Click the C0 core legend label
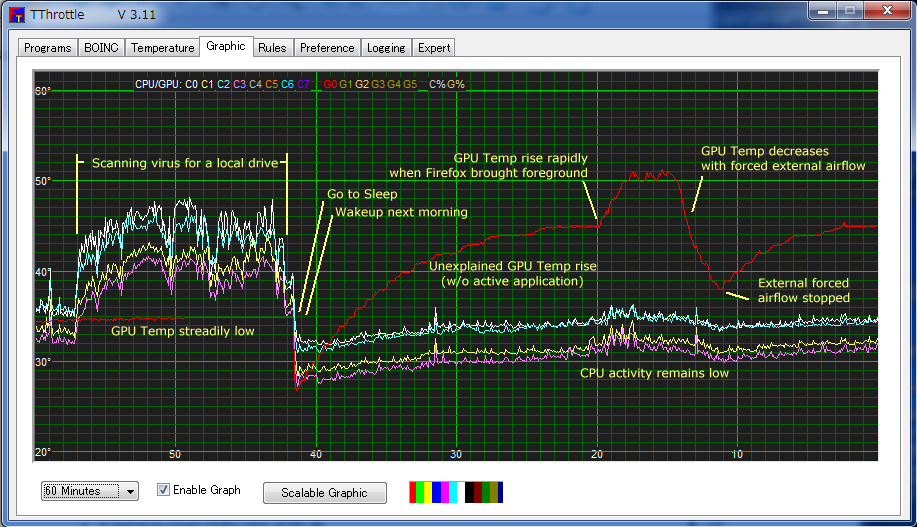917x527 pixels. (x=191, y=84)
